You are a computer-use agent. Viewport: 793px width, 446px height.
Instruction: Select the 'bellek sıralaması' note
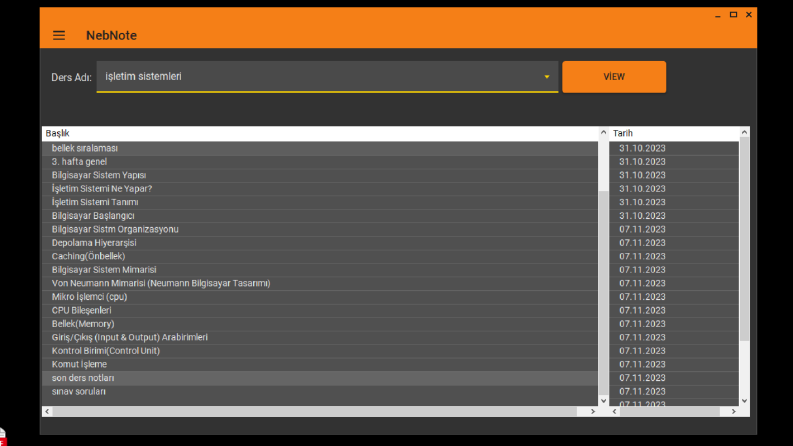[320, 148]
